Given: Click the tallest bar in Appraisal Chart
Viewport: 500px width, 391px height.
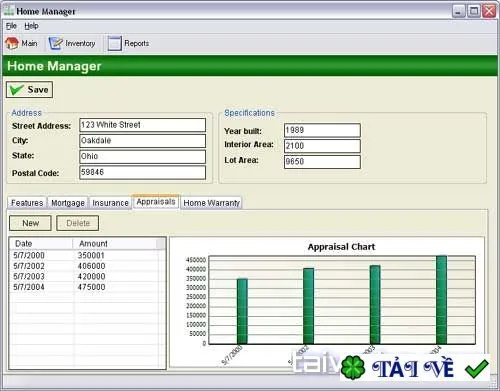Looking at the screenshot, I should (x=442, y=300).
